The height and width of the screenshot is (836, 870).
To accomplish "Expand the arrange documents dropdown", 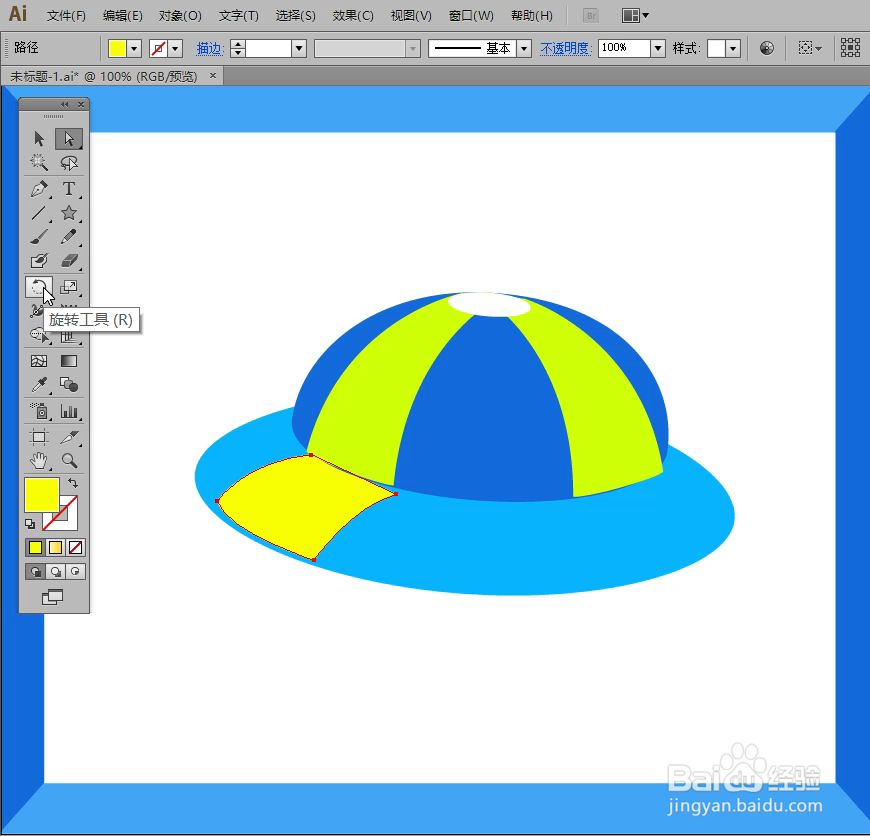I will 635,16.
